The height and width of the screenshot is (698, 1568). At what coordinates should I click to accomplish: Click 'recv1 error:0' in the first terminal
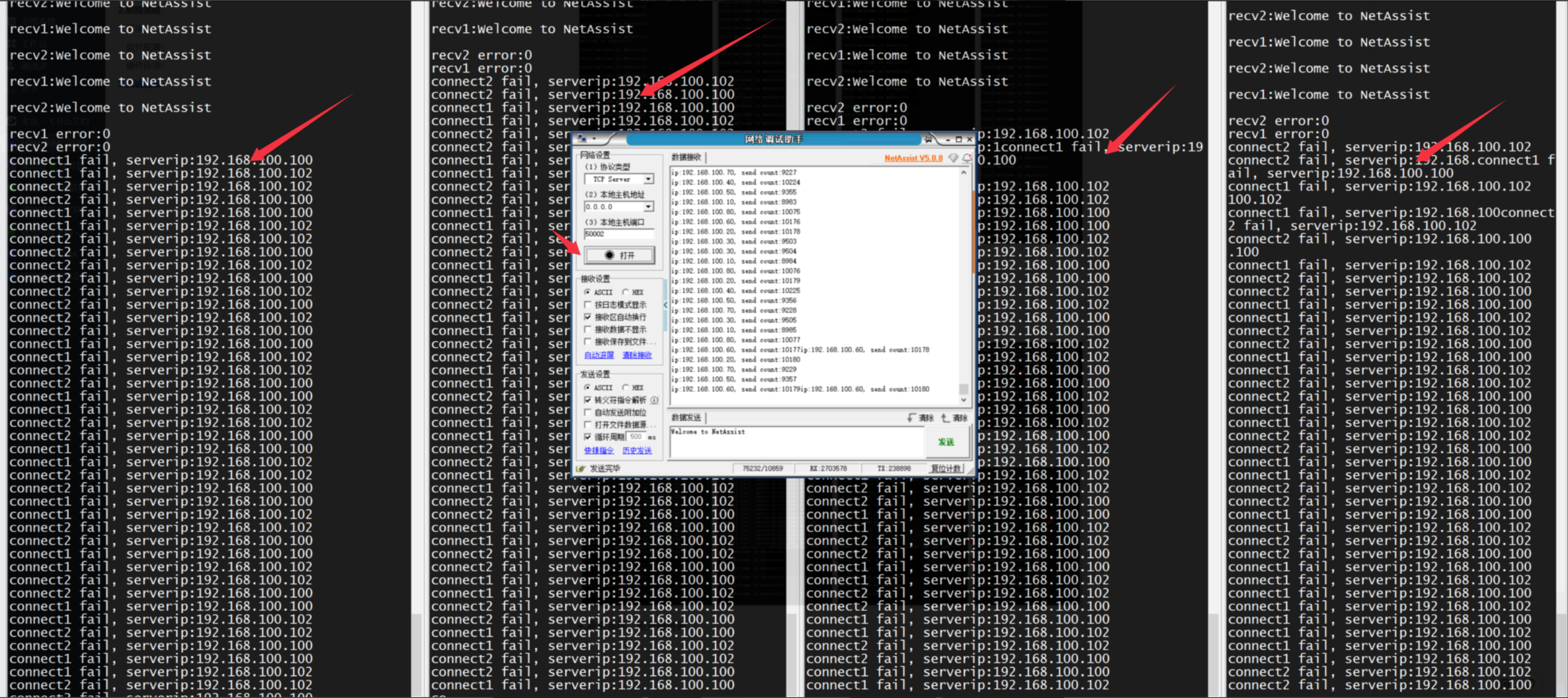60,134
